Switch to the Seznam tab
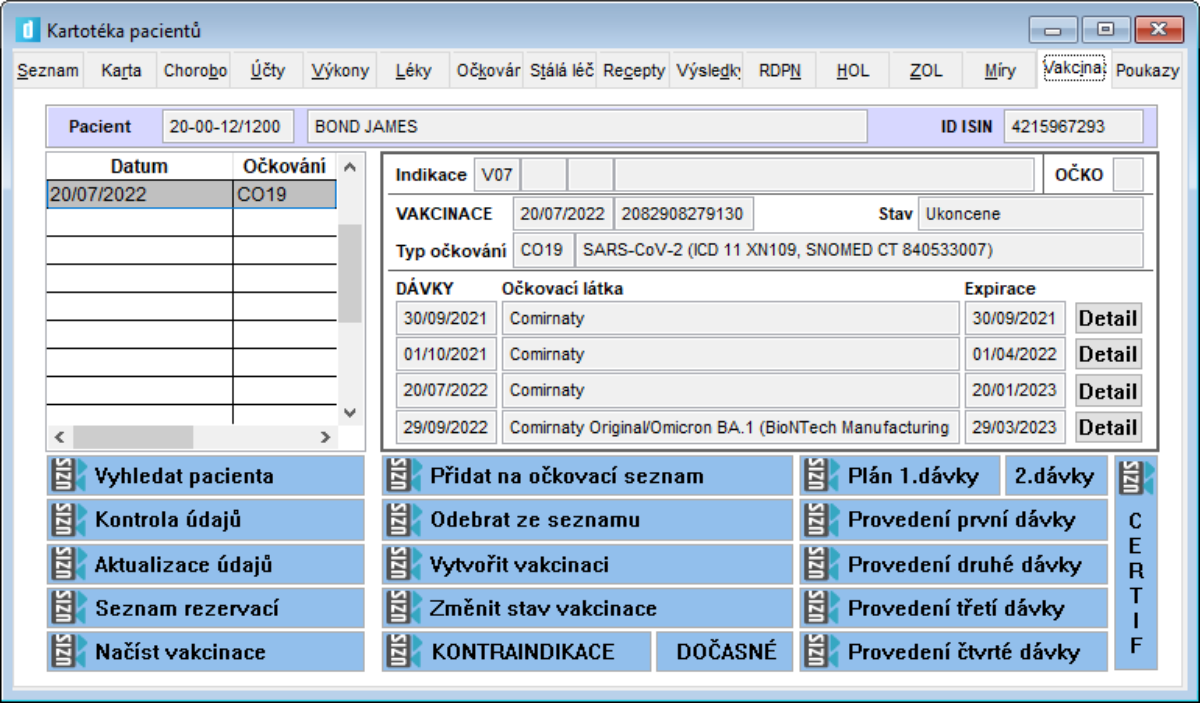Viewport: 1200px width, 703px height. (48, 71)
